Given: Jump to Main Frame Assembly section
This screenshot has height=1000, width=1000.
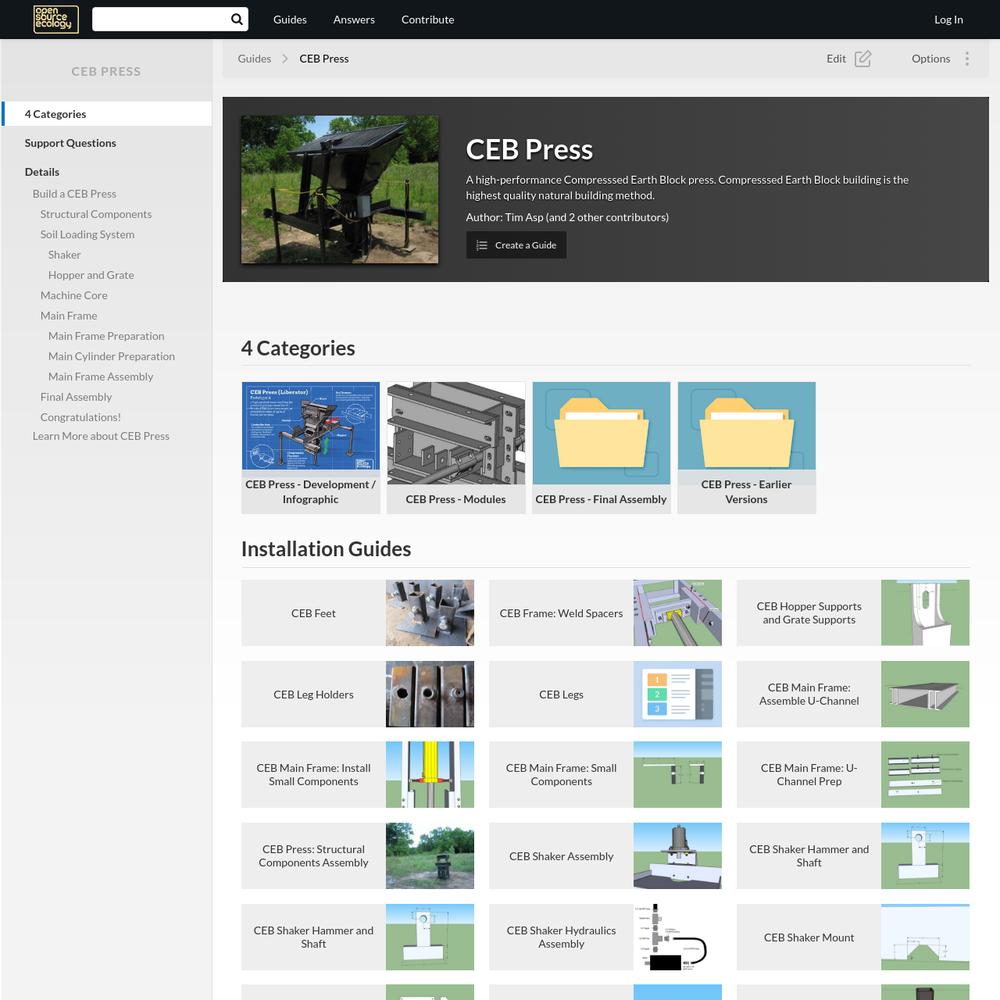Looking at the screenshot, I should 101,377.
